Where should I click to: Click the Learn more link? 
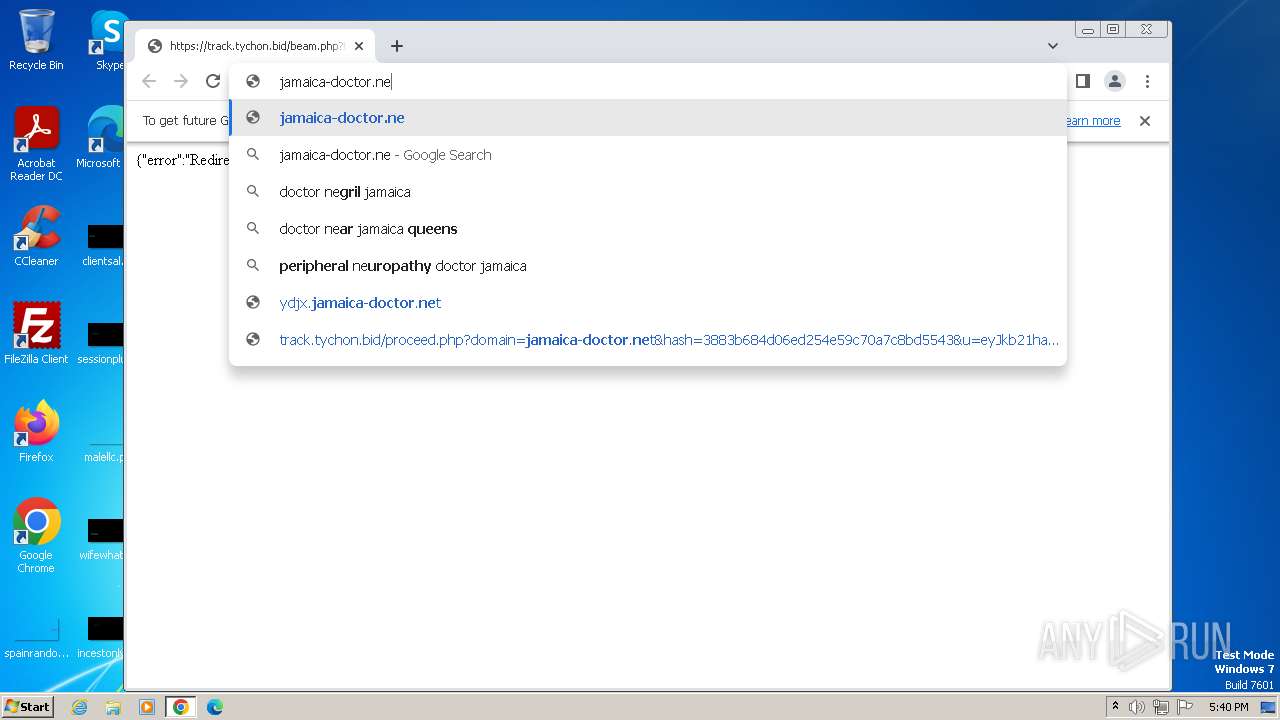pyautogui.click(x=1093, y=121)
